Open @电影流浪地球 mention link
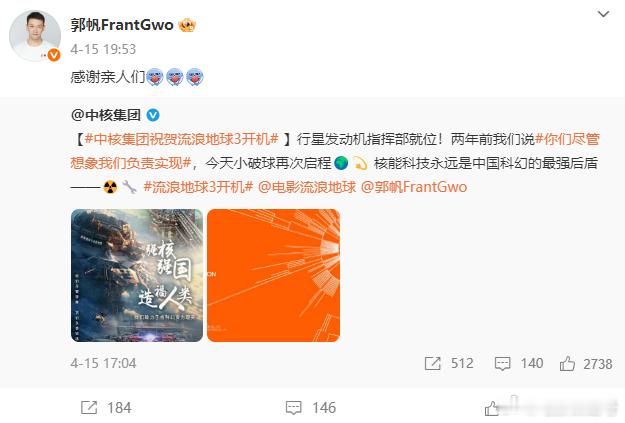Screen dimensions: 625x423 click(307, 187)
